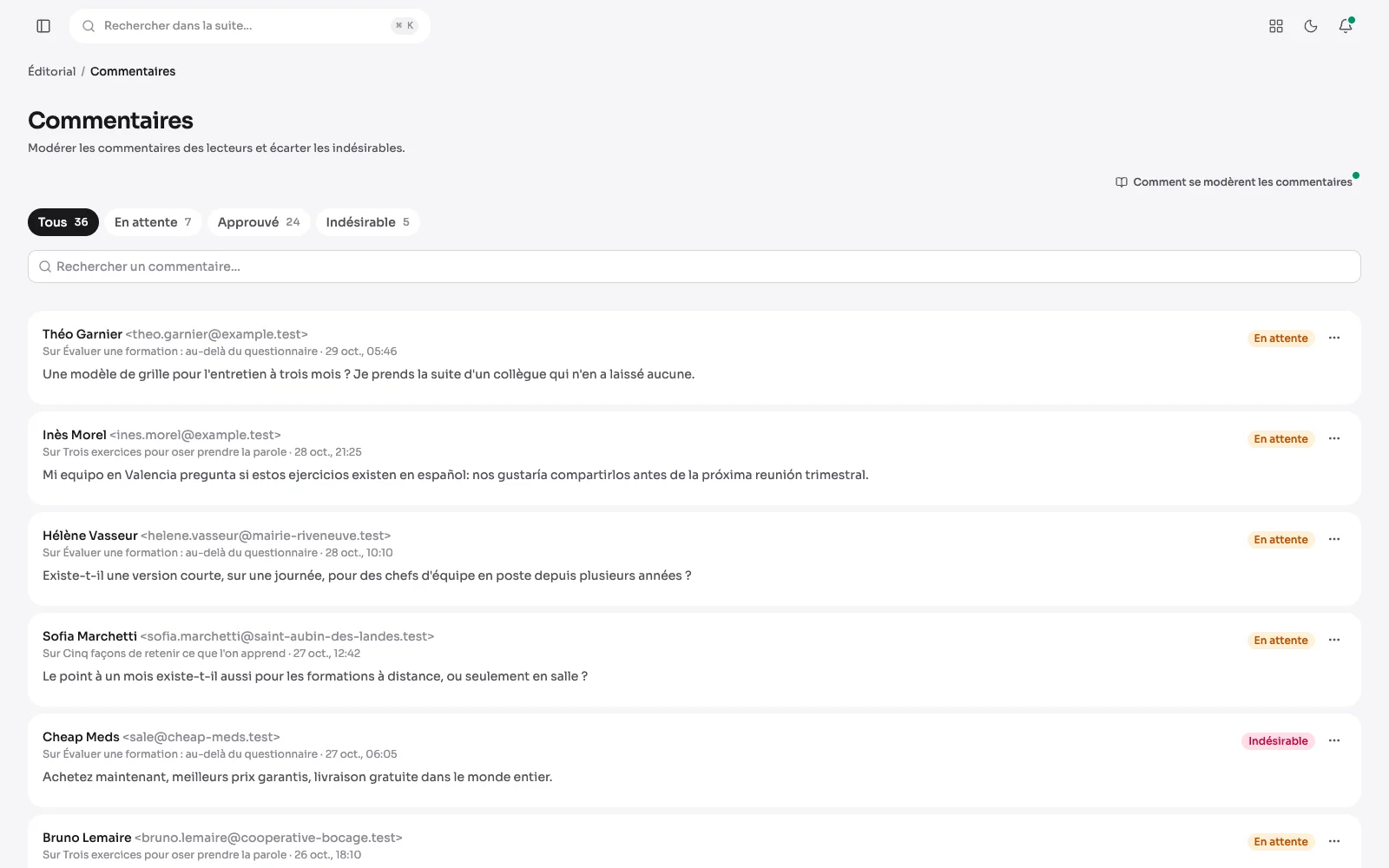Click Inès Morel's En attente badge
1389x868 pixels.
click(x=1280, y=439)
